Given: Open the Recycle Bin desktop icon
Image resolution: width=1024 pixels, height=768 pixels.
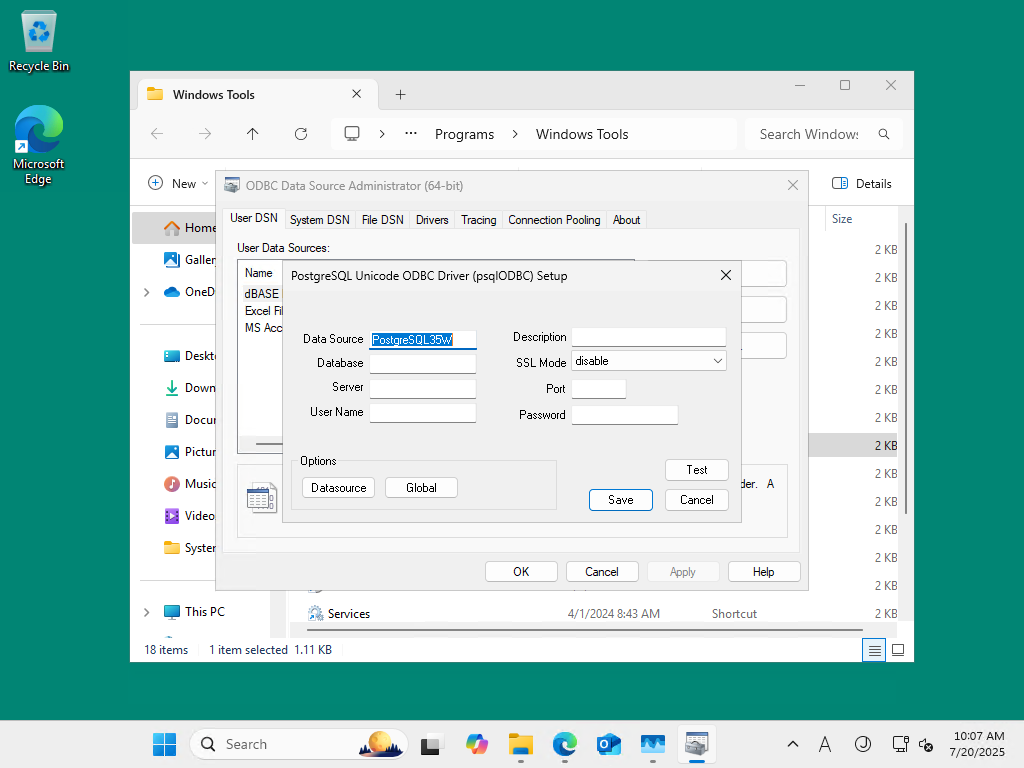Looking at the screenshot, I should point(39,40).
